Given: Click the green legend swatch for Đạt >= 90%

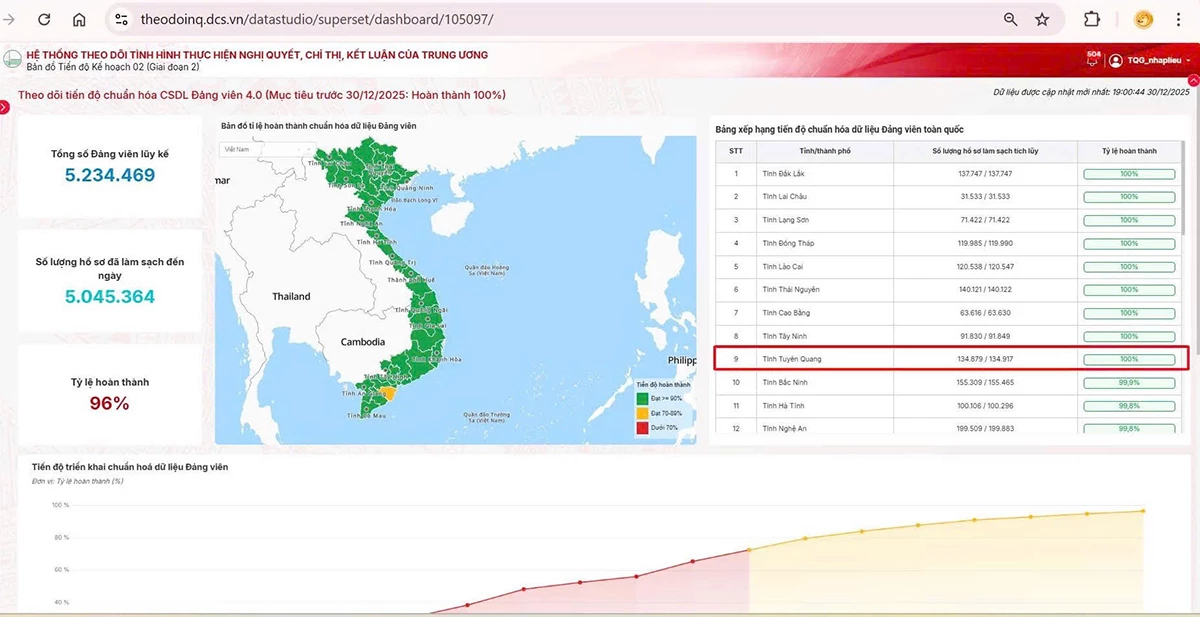Looking at the screenshot, I should (642, 398).
